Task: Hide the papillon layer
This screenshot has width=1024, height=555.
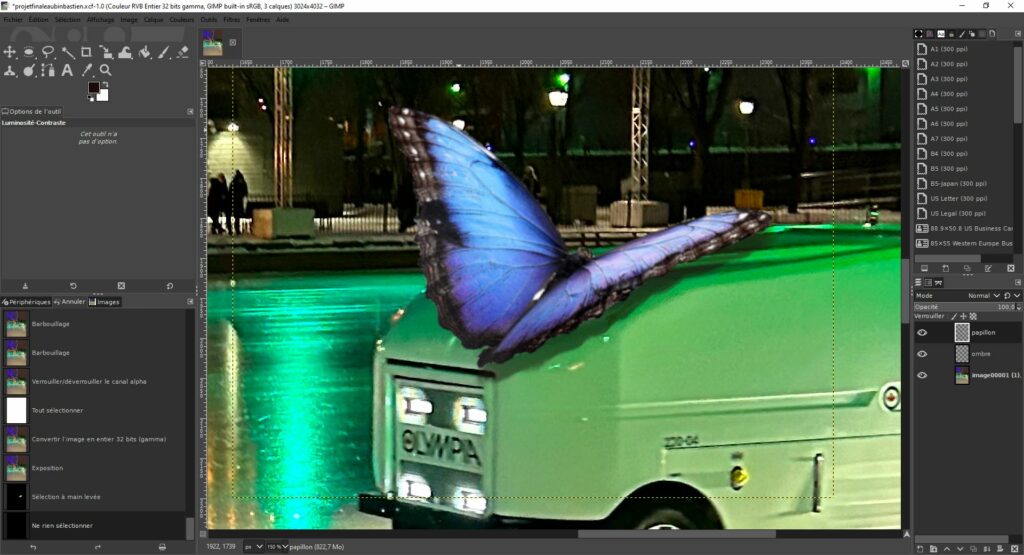Action: pyautogui.click(x=922, y=332)
